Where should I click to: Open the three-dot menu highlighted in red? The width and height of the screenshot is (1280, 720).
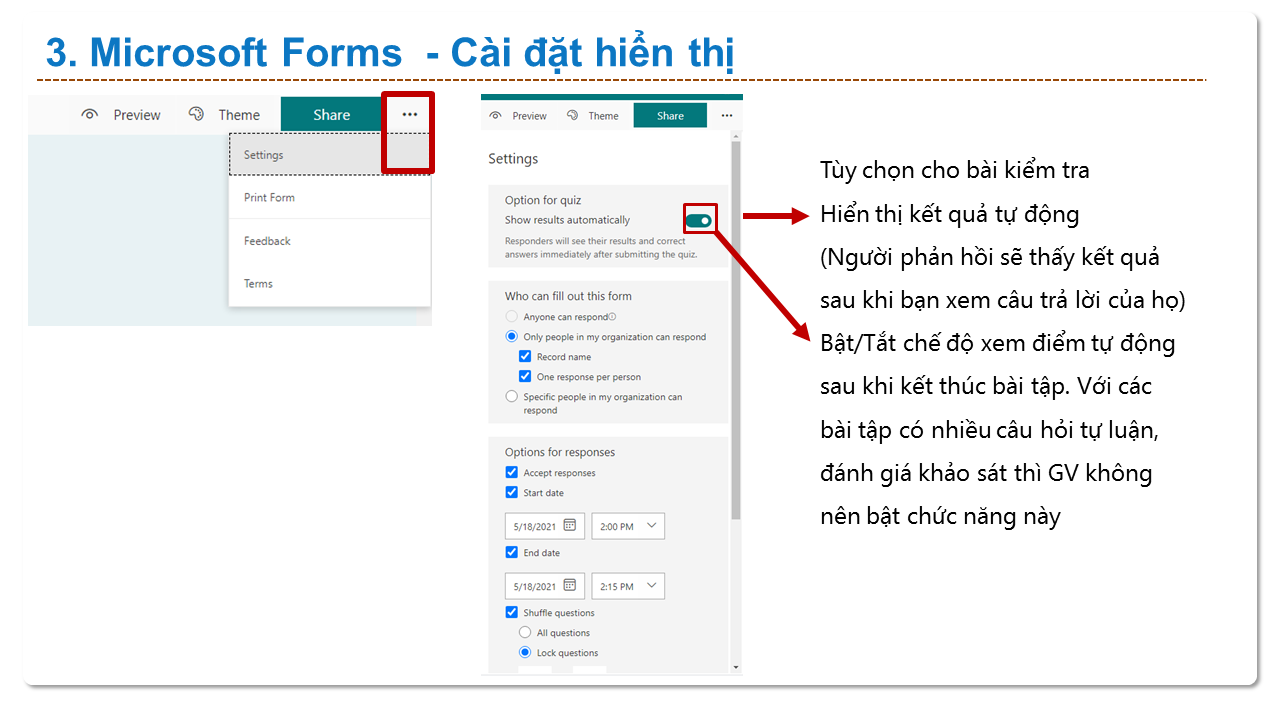[410, 115]
